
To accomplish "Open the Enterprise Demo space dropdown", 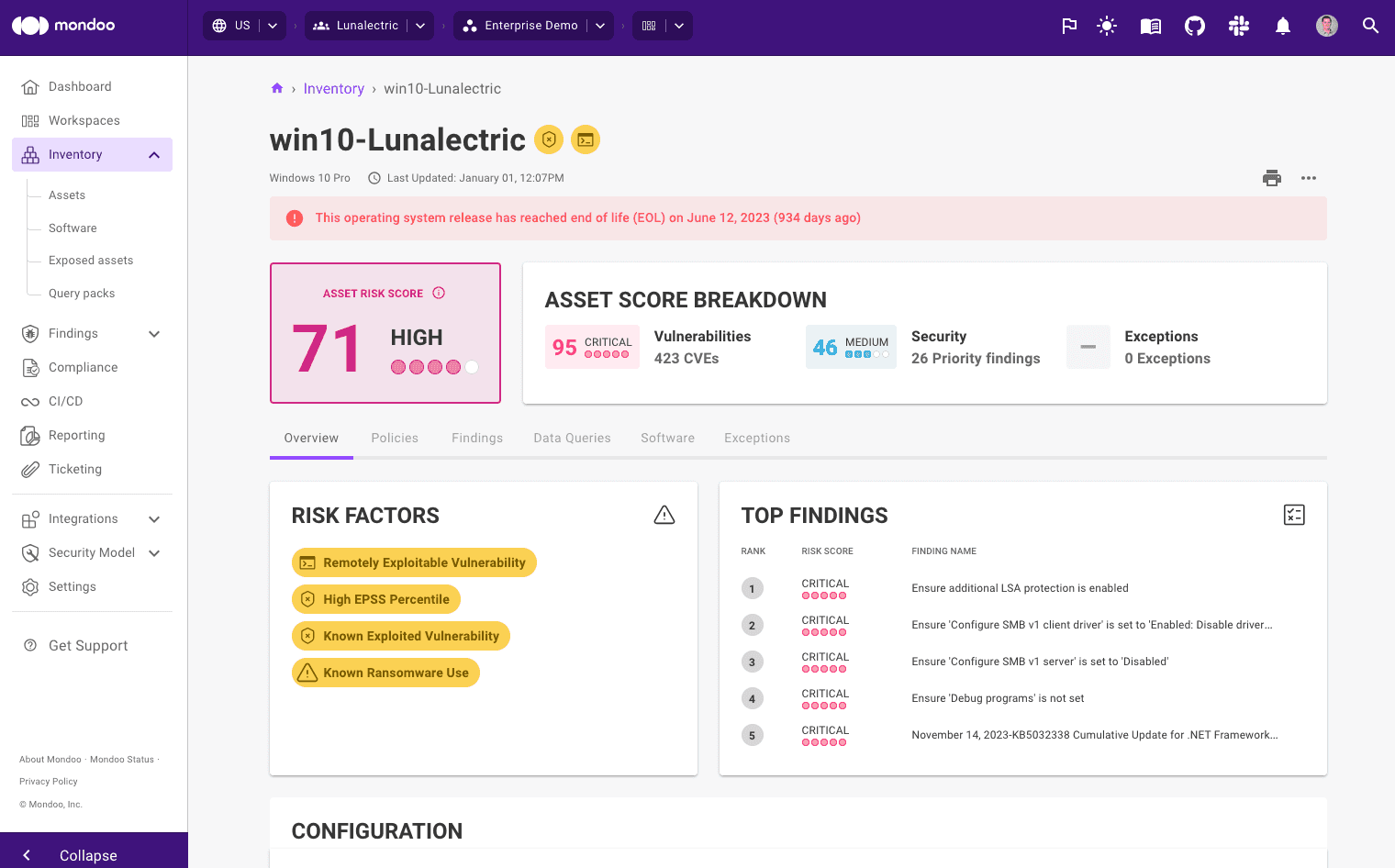I will (x=599, y=26).
